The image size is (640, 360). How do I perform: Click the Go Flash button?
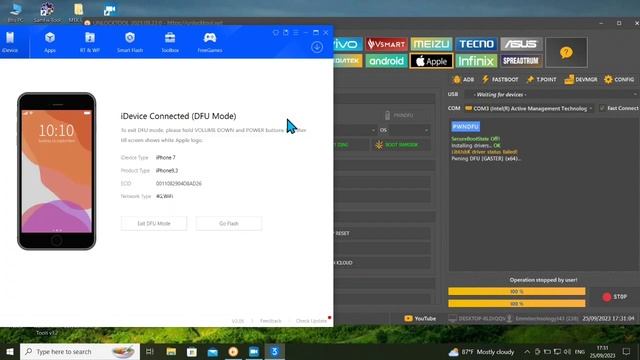pyautogui.click(x=229, y=223)
